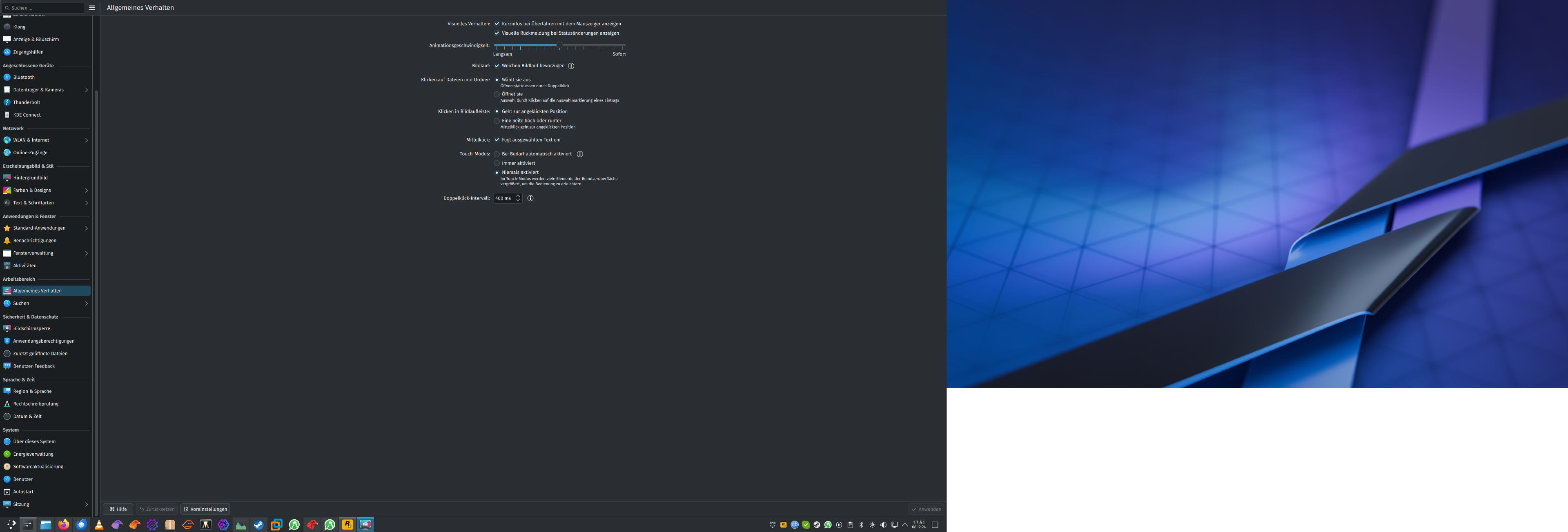Open Benachrichtigungen settings page
Image resolution: width=1568 pixels, height=532 pixels.
34,241
